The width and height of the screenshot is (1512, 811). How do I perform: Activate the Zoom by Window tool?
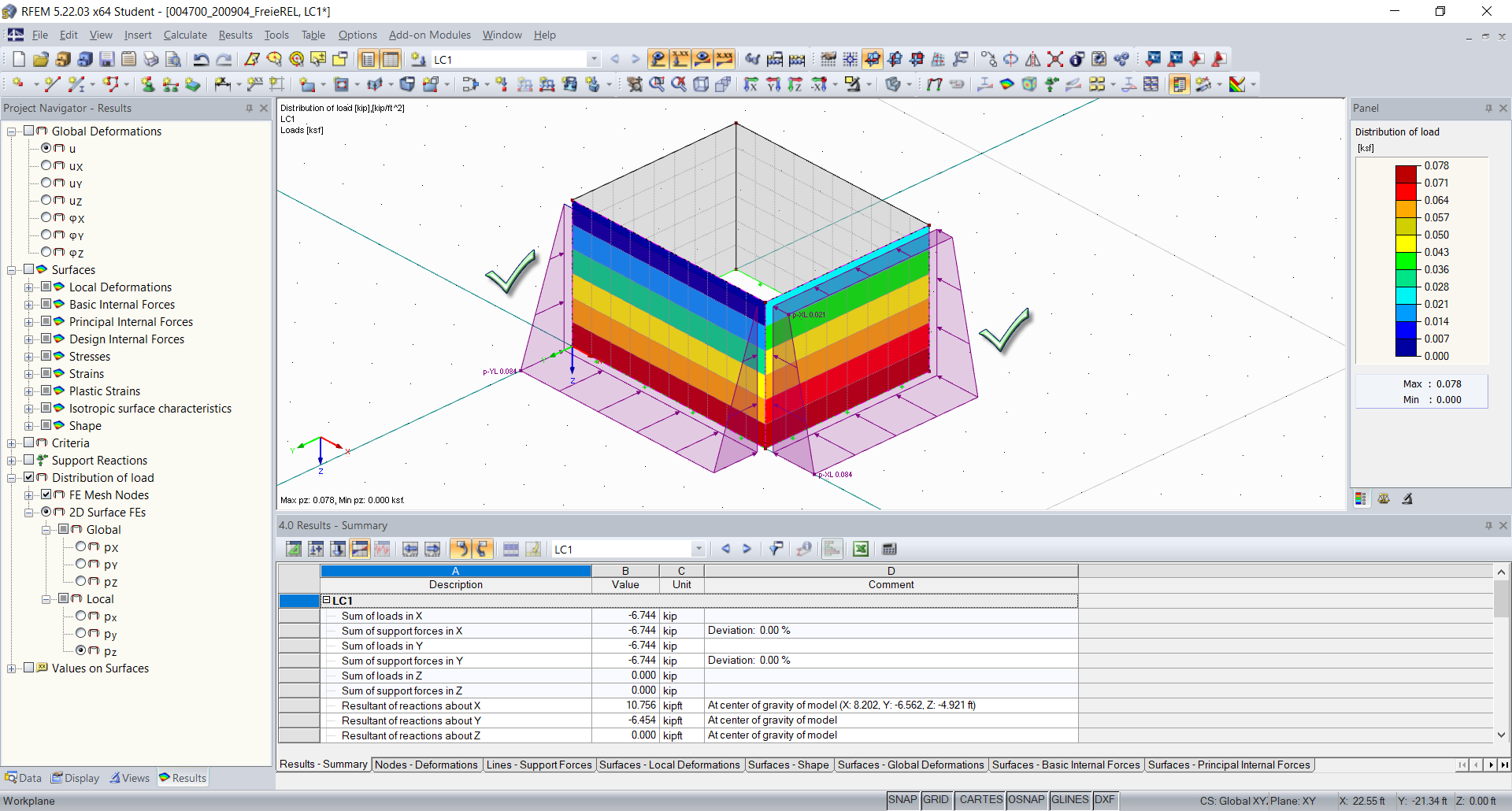[x=658, y=84]
